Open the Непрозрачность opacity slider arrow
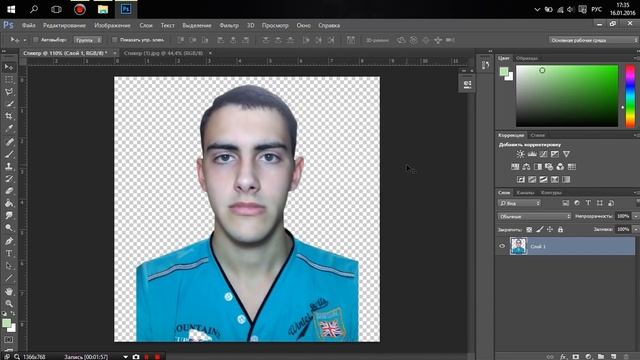The height and width of the screenshot is (360, 640). click(x=636, y=216)
